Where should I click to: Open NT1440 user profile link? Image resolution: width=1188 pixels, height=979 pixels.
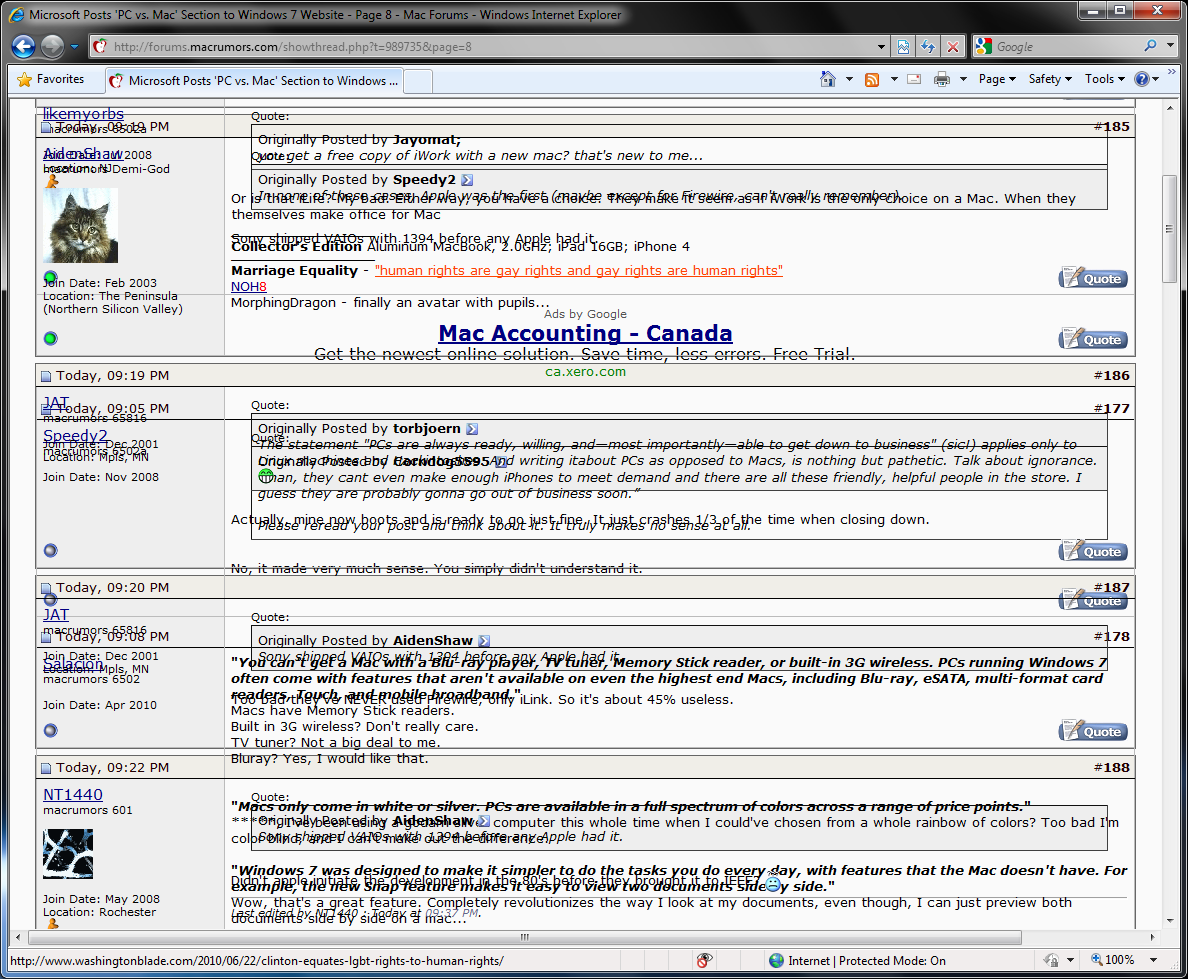coord(73,795)
